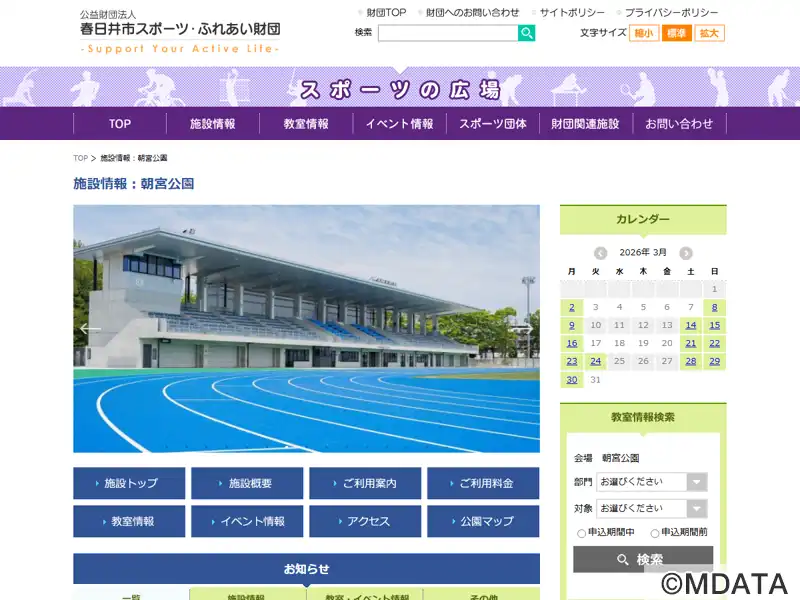The height and width of the screenshot is (600, 800).
Task: Click the foundation logo at top left
Action: pos(180,31)
